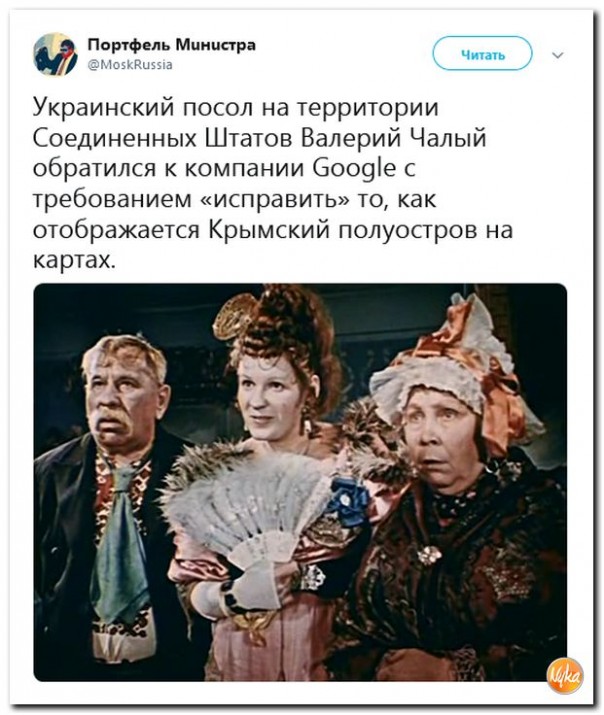This screenshot has width=604, height=715.
Task: Click the name Валерий Чалый in the tweet
Action: [393, 138]
